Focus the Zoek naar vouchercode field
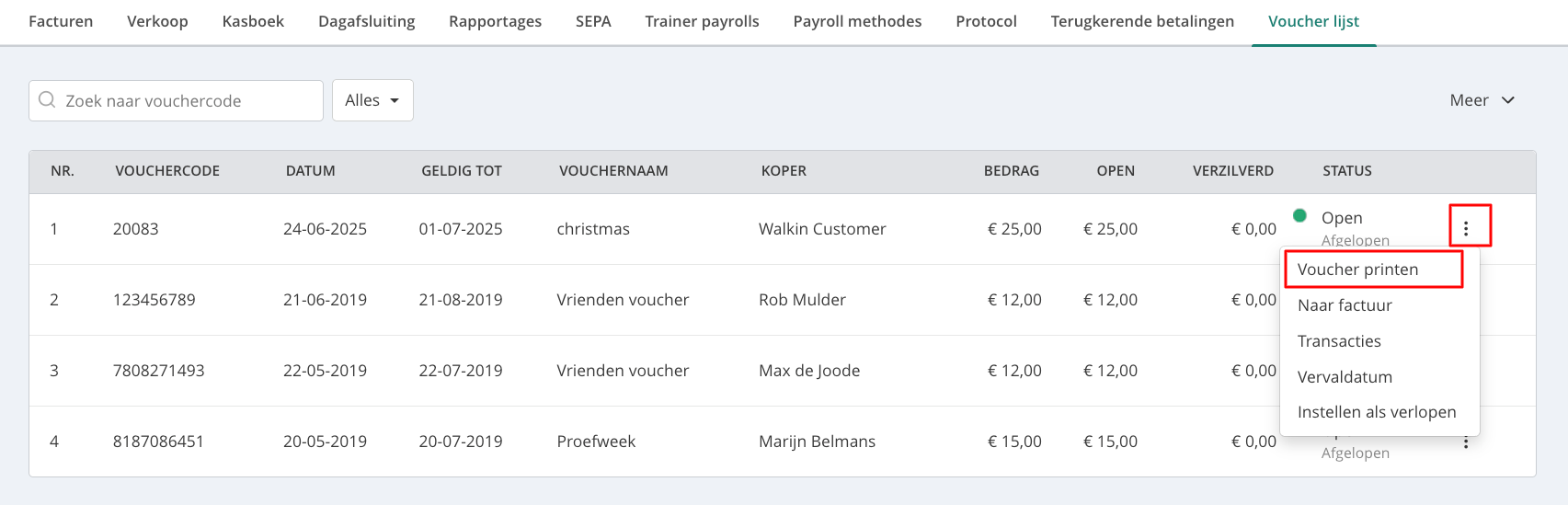Screen dimensions: 1568x505 pyautogui.click(x=176, y=100)
